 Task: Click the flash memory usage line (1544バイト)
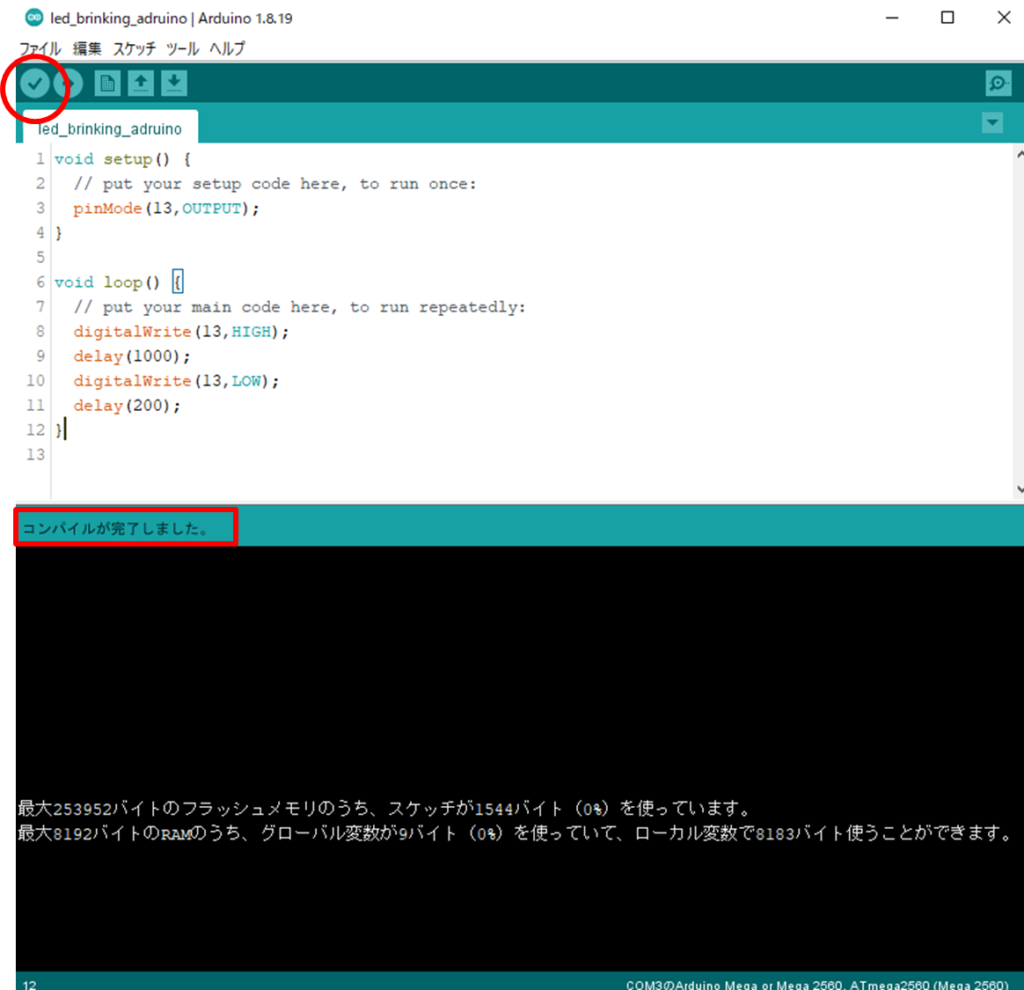pos(385,809)
